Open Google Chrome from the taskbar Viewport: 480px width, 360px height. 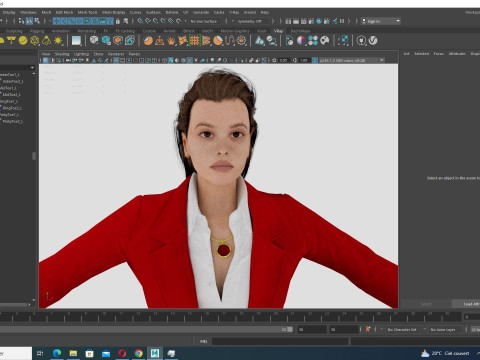[139, 353]
